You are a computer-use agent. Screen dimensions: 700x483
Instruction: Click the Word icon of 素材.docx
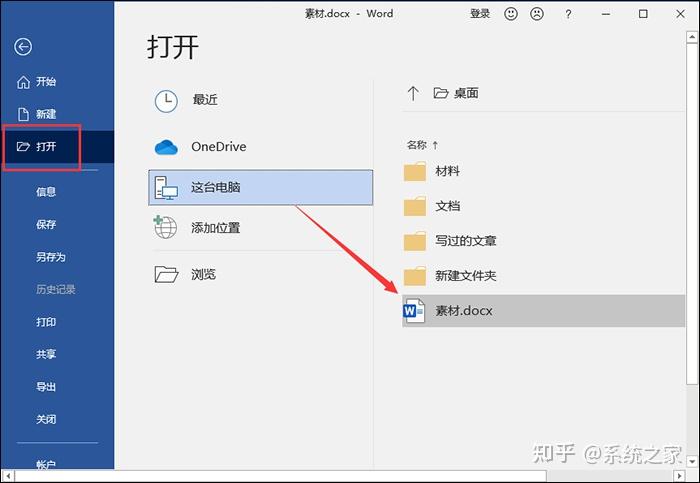click(414, 310)
